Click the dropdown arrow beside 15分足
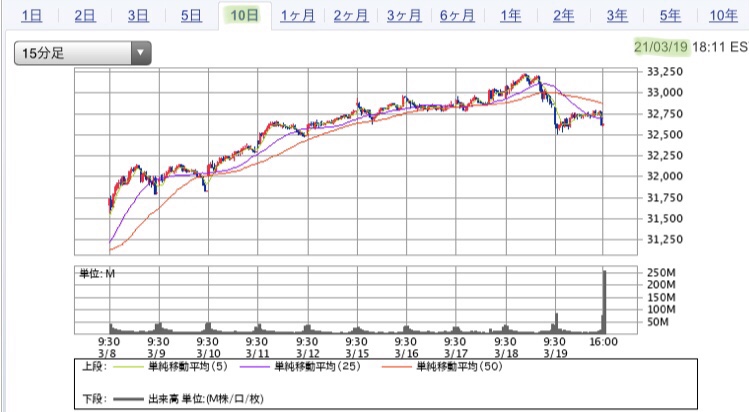Image resolution: width=749 pixels, height=412 pixels. 141,53
